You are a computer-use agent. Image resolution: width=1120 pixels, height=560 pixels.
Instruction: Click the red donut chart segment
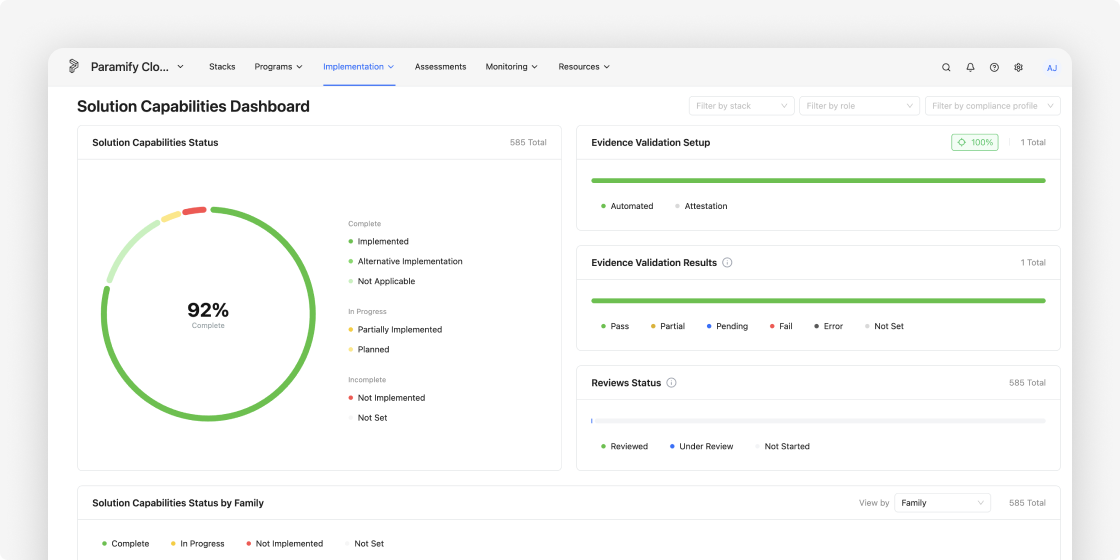[194, 211]
